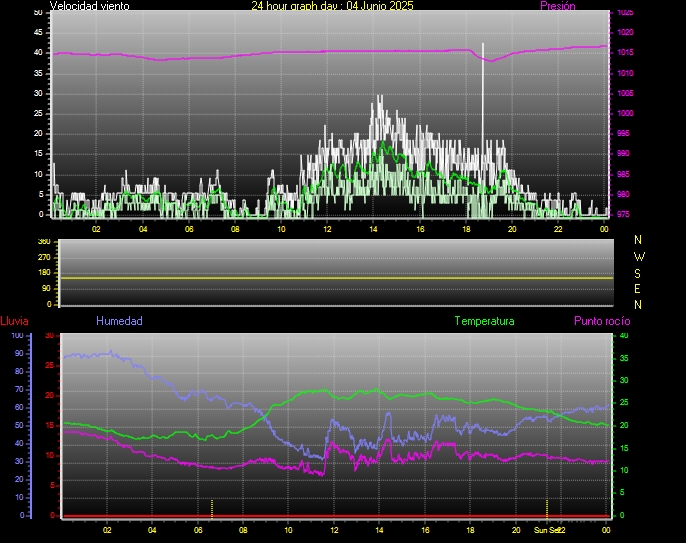686x543 pixels.
Task: Click the 1015 pressure axis value
Action: (x=625, y=53)
